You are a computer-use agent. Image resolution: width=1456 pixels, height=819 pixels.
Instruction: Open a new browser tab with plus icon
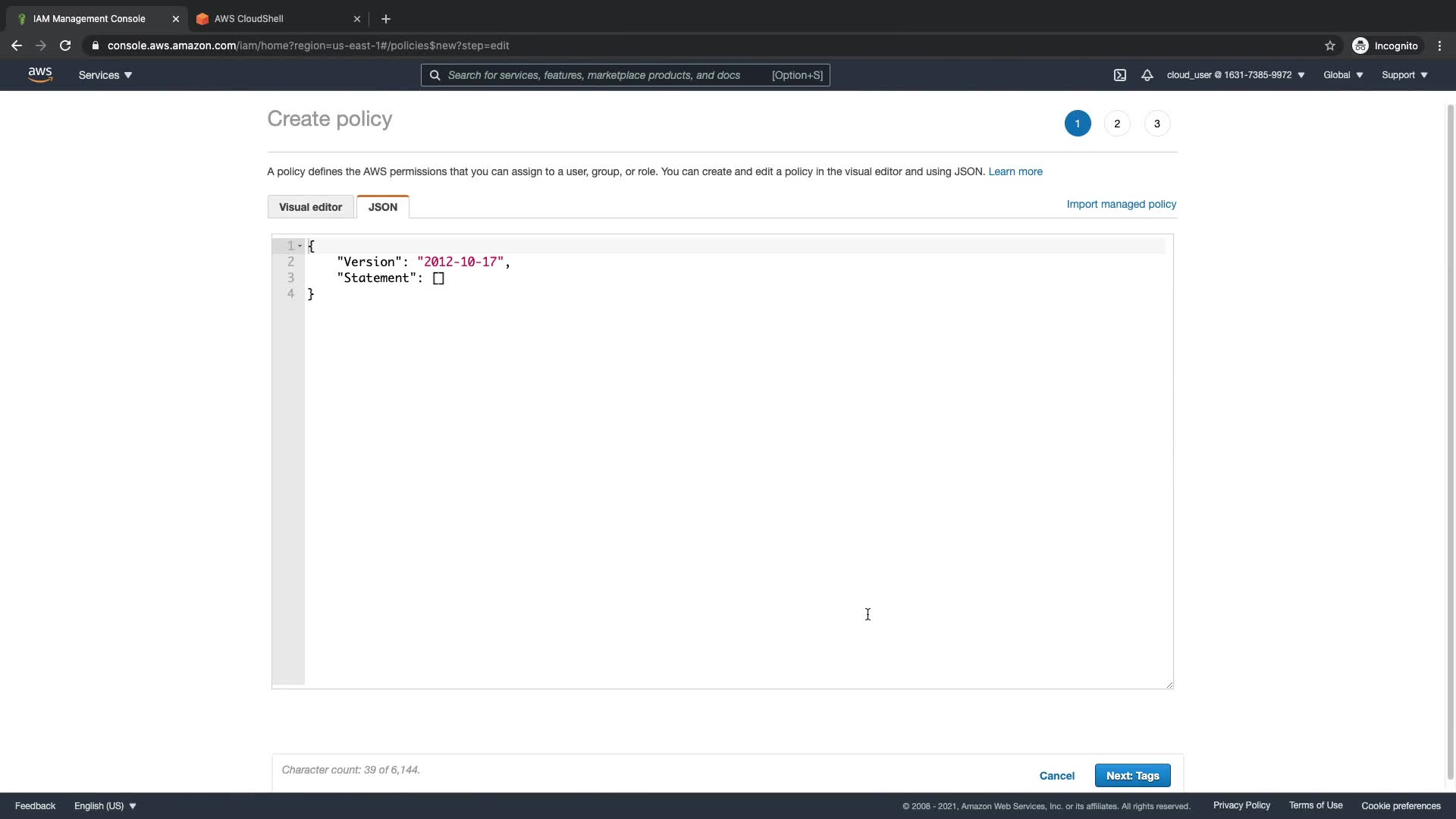386,19
